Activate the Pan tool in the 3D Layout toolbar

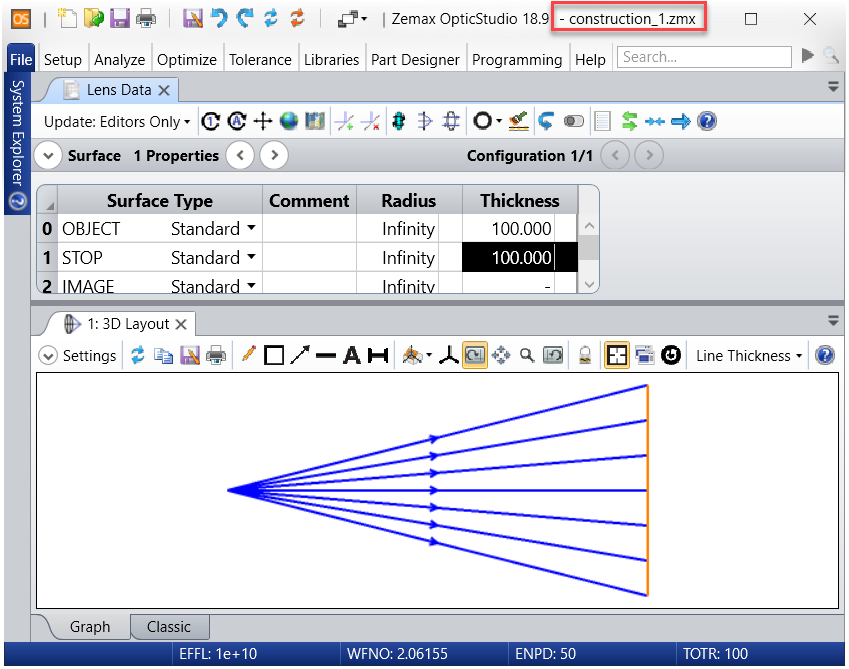pyautogui.click(x=502, y=355)
